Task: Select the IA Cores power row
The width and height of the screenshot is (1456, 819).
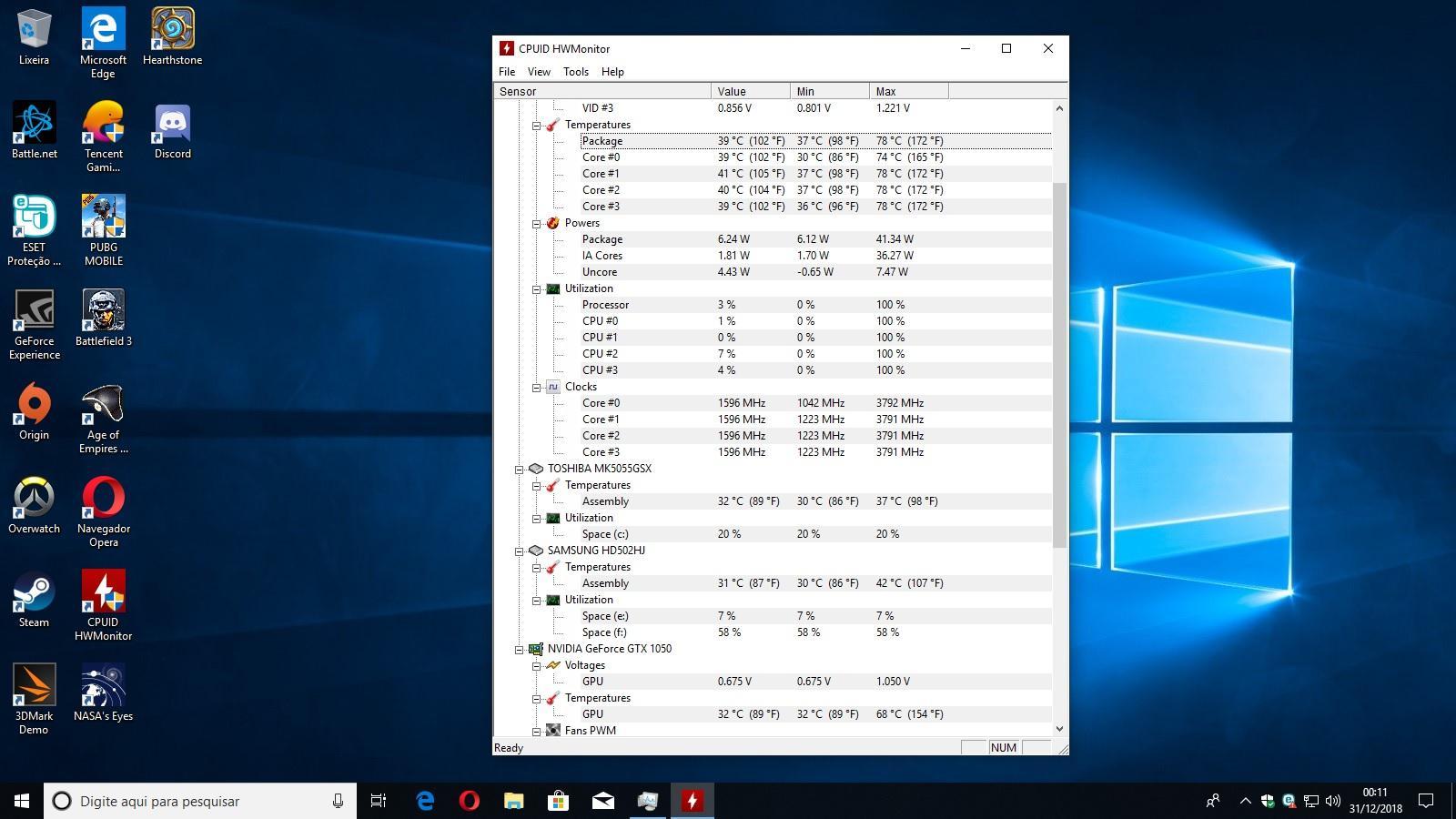Action: point(815,256)
